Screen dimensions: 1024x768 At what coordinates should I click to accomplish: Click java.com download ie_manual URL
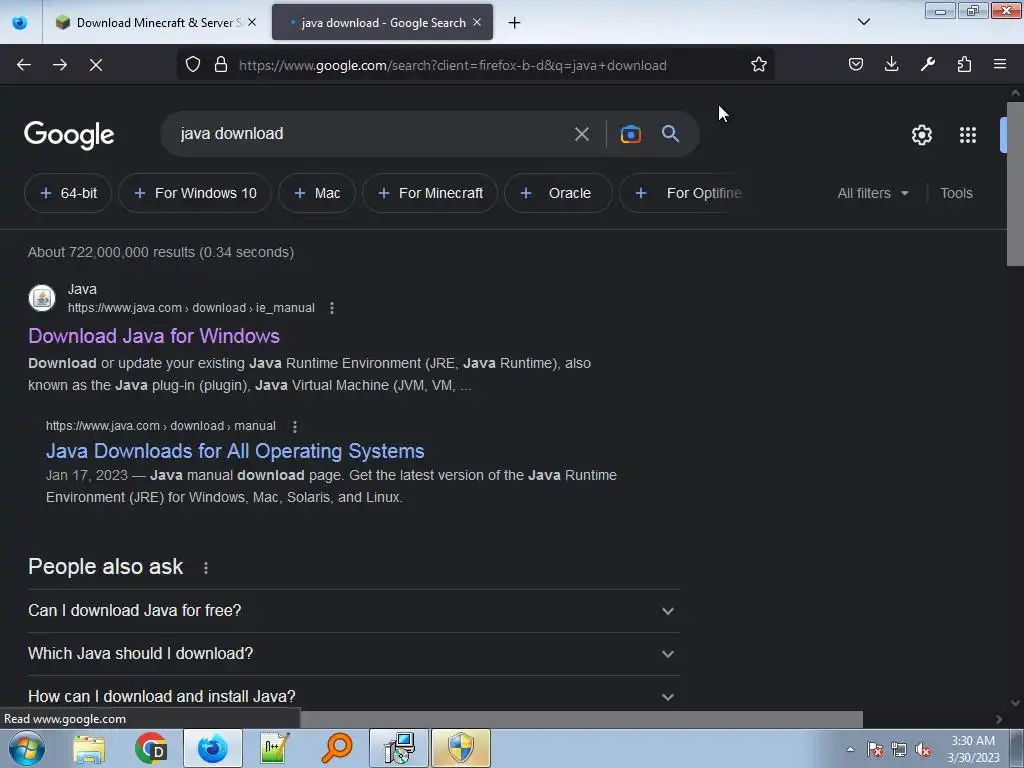pos(191,308)
